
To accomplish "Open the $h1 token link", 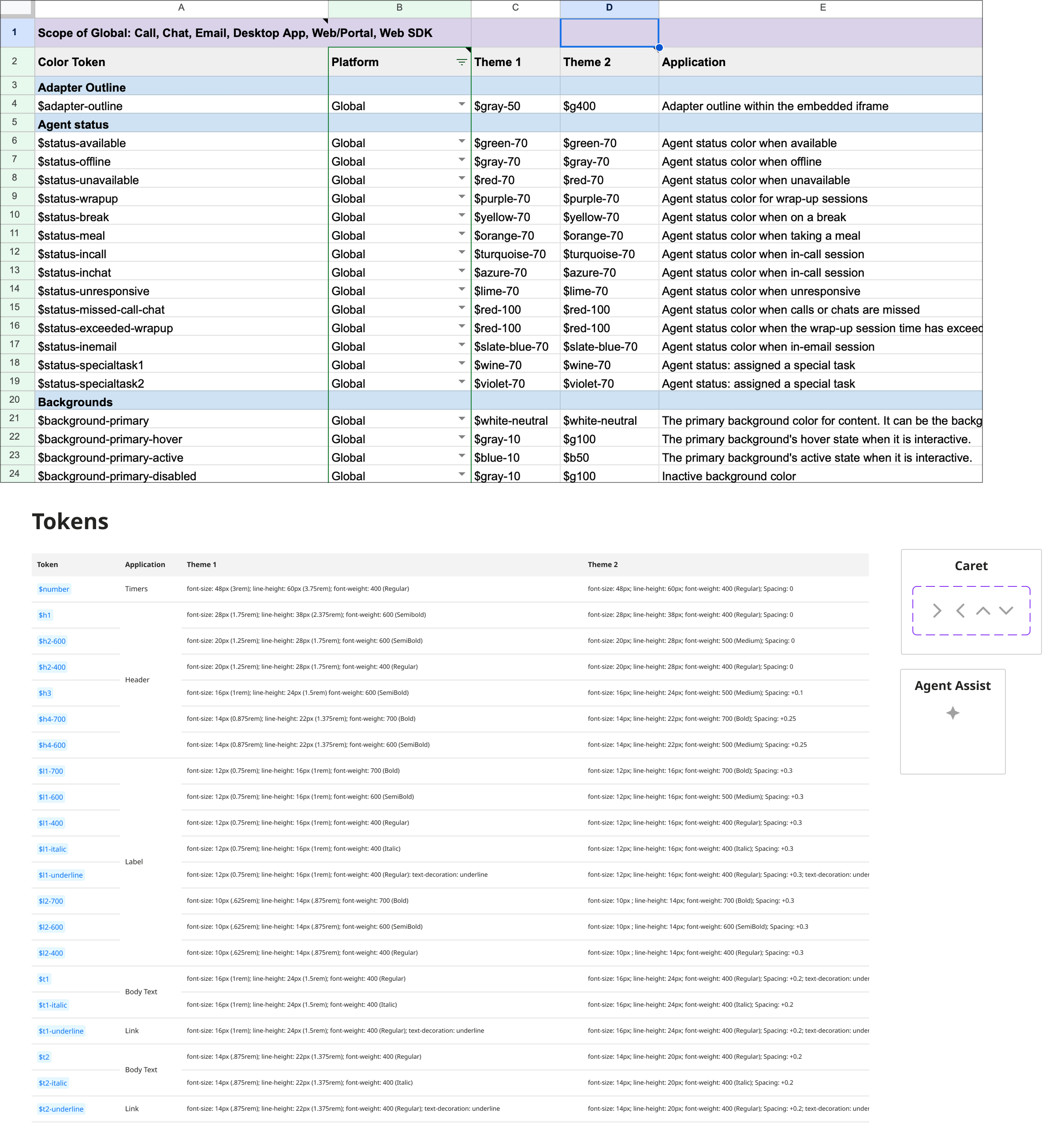I will 45,615.
